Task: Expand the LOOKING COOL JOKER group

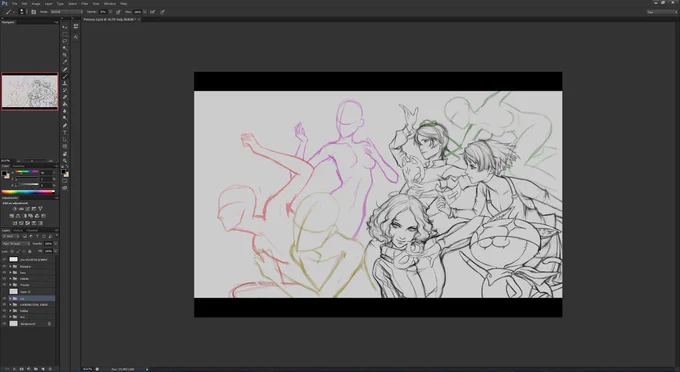Action: point(10,304)
